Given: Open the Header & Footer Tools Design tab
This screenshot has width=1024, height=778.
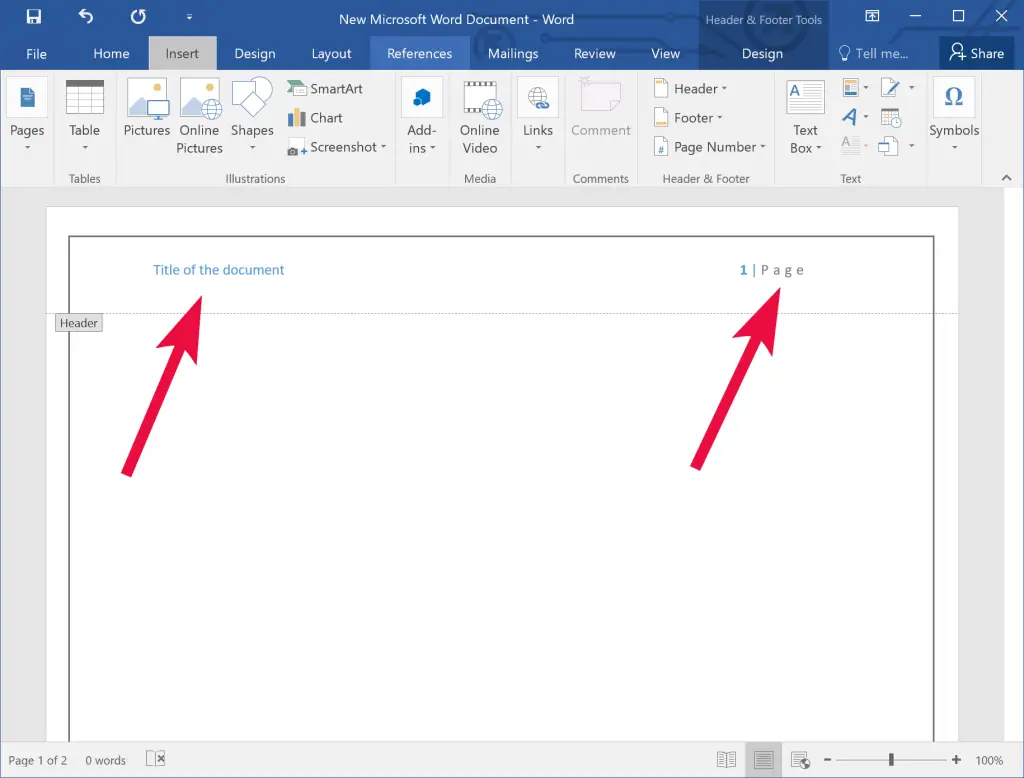Looking at the screenshot, I should click(x=762, y=53).
